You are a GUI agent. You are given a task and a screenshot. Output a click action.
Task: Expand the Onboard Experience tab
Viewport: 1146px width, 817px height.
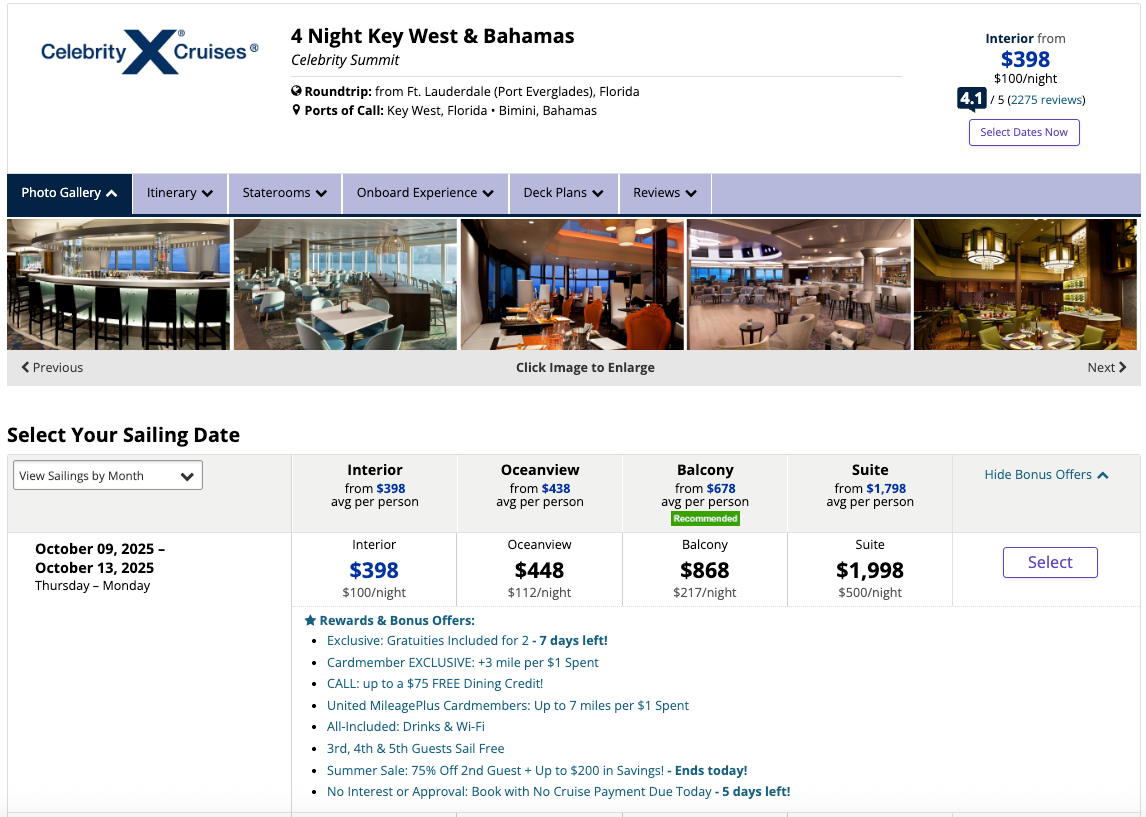(x=425, y=194)
